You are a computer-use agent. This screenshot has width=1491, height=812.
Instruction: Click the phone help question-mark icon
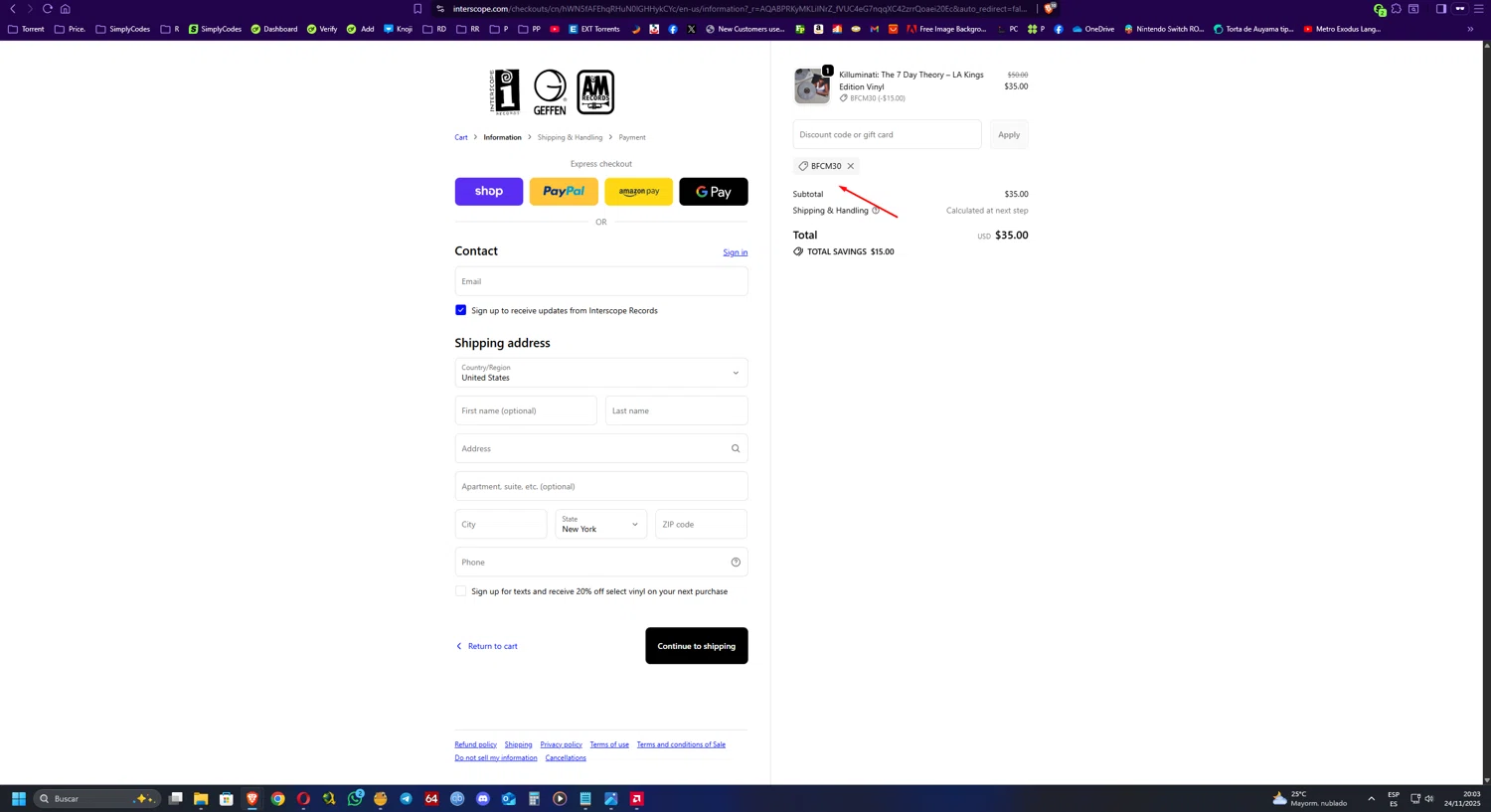click(x=736, y=563)
